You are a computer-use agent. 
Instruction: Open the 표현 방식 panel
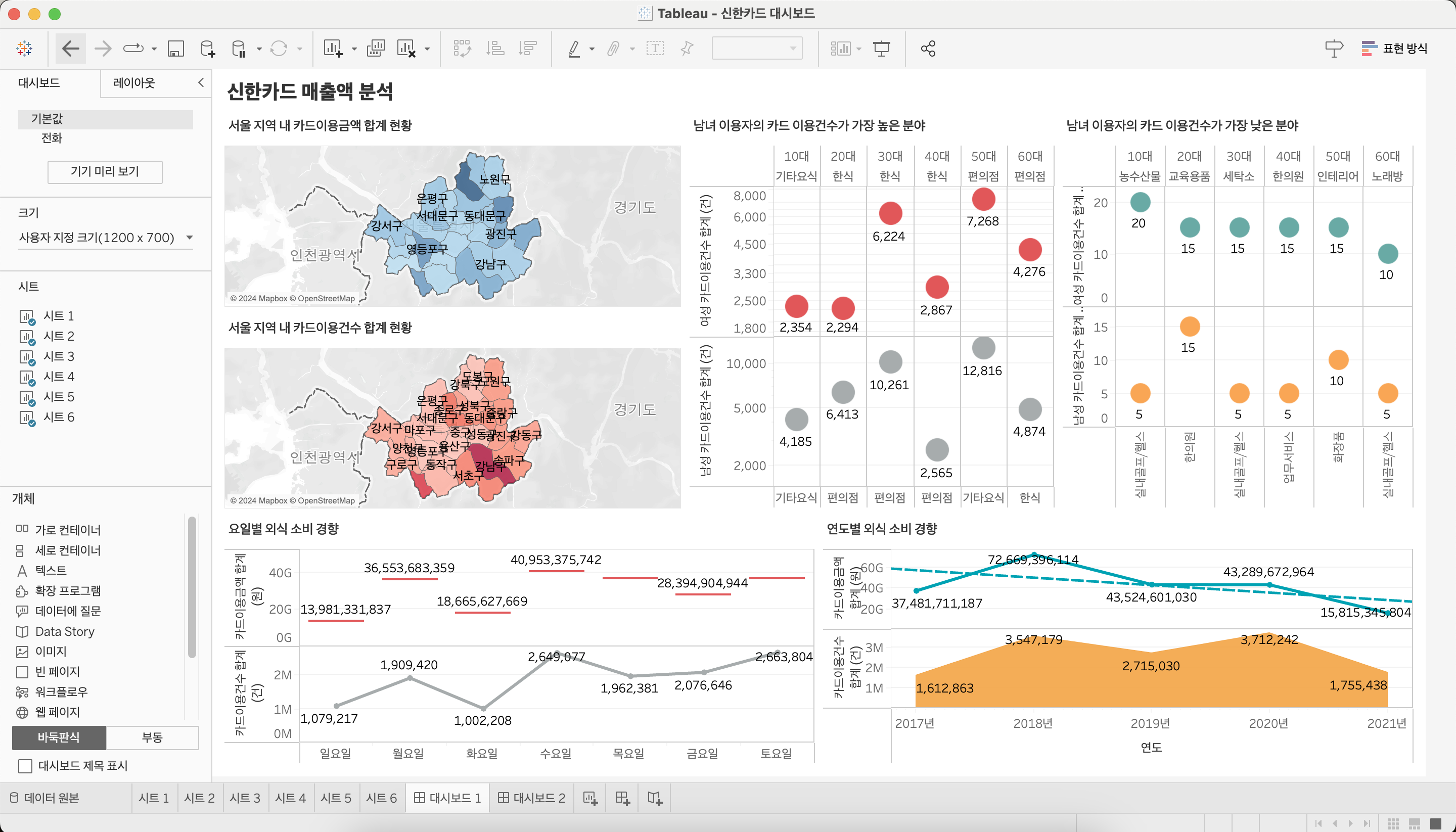(x=1395, y=49)
